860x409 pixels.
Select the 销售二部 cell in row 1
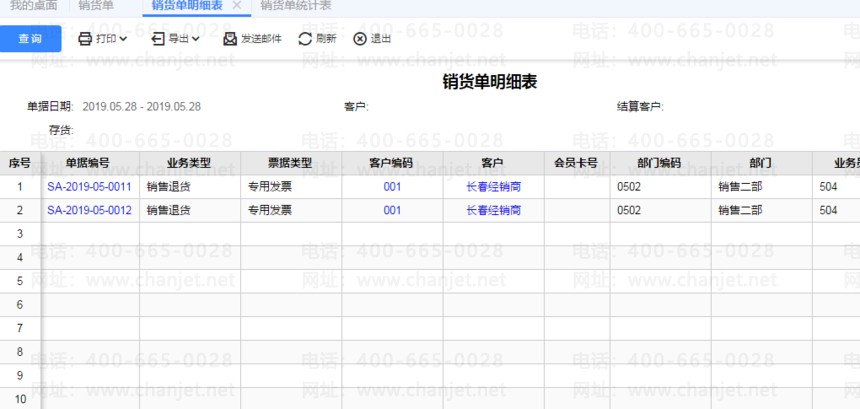click(x=740, y=187)
